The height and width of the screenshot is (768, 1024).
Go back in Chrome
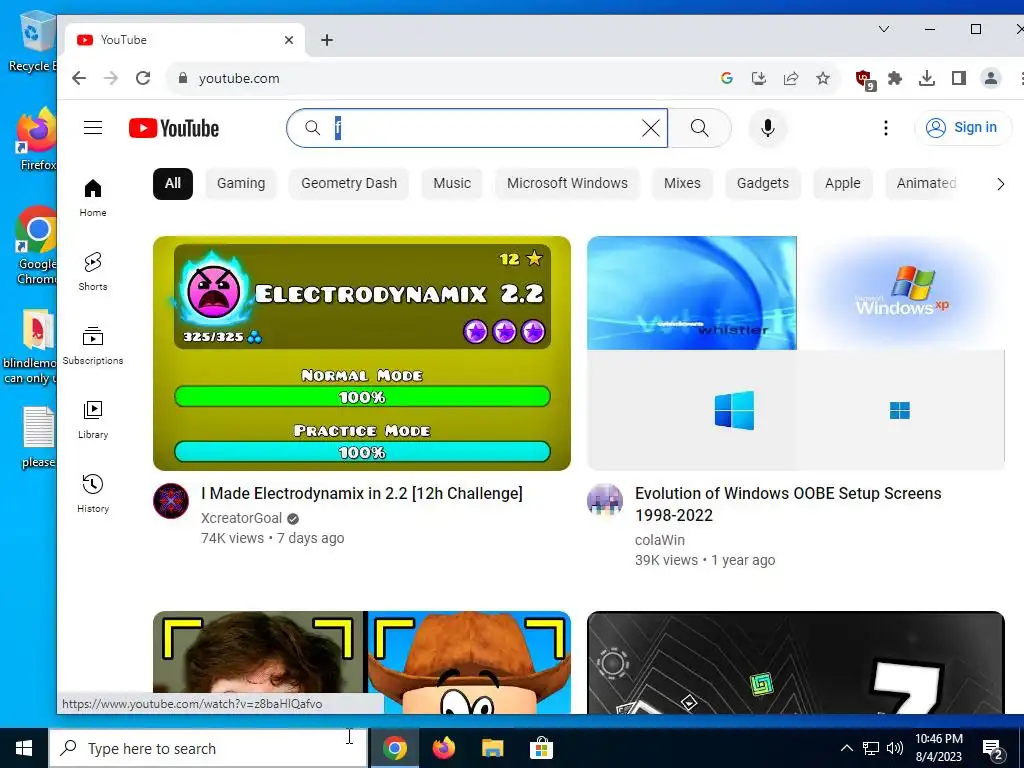point(79,78)
